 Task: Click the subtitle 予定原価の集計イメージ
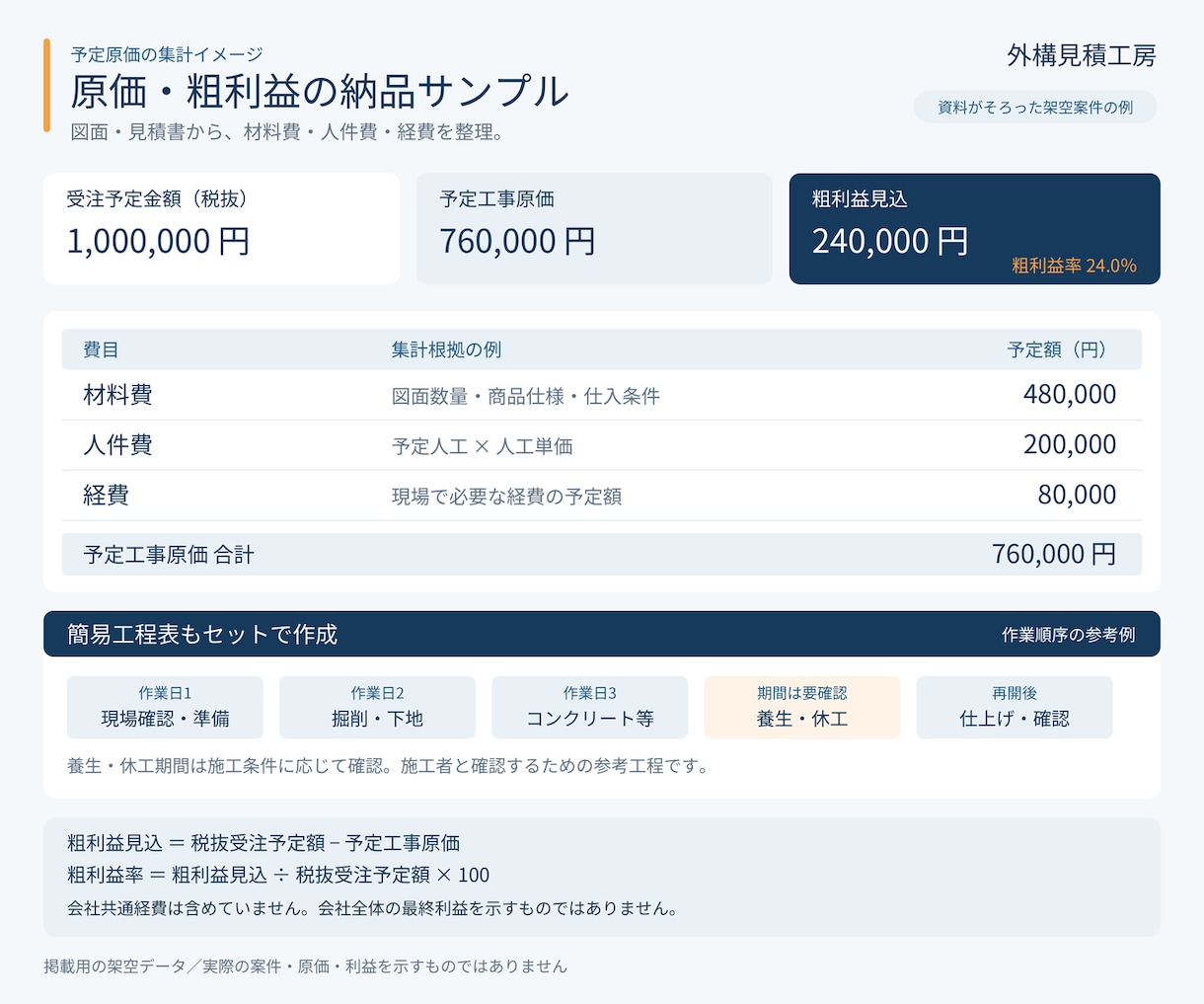pos(167,54)
